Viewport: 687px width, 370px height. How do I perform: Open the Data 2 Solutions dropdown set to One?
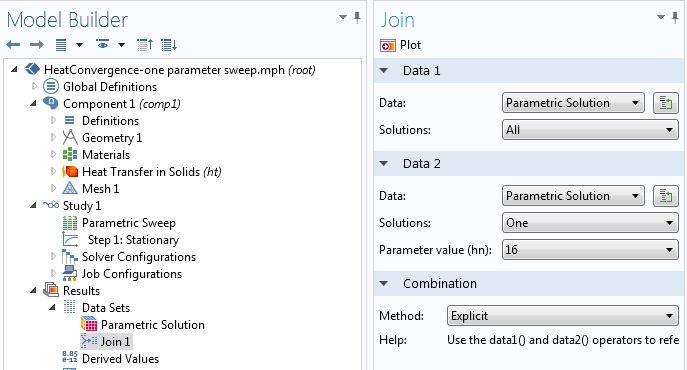590,223
